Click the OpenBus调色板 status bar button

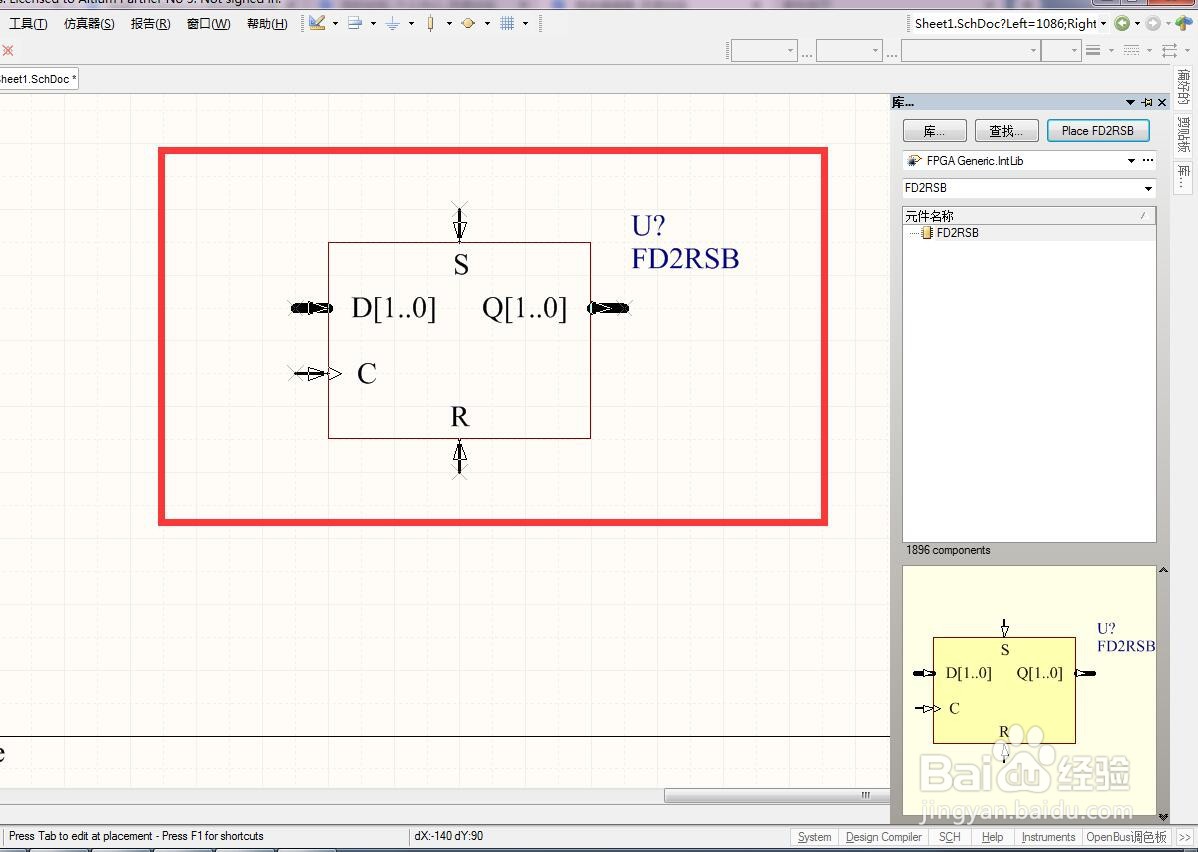[x=1126, y=837]
